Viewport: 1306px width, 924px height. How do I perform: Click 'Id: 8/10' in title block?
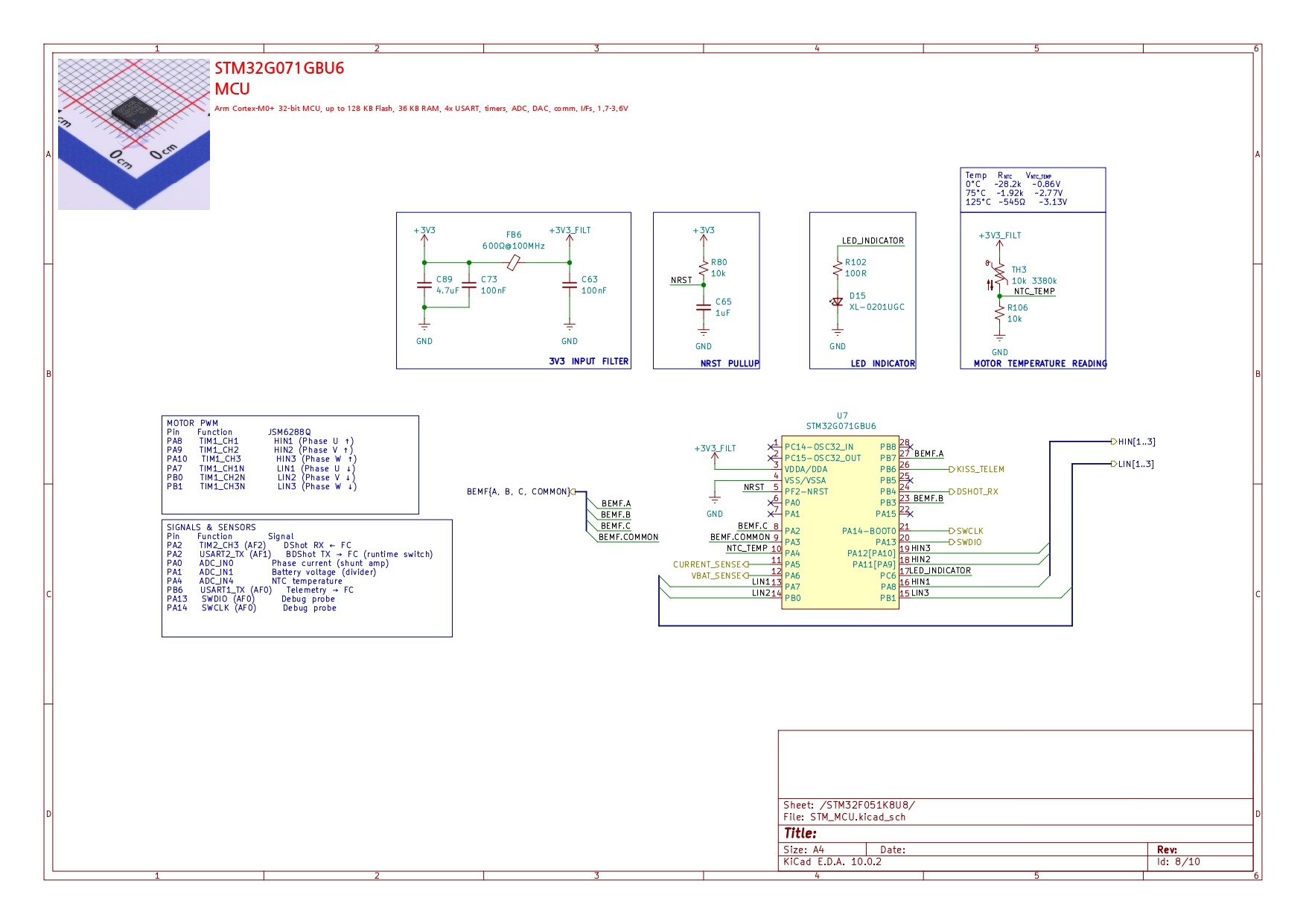click(1178, 861)
